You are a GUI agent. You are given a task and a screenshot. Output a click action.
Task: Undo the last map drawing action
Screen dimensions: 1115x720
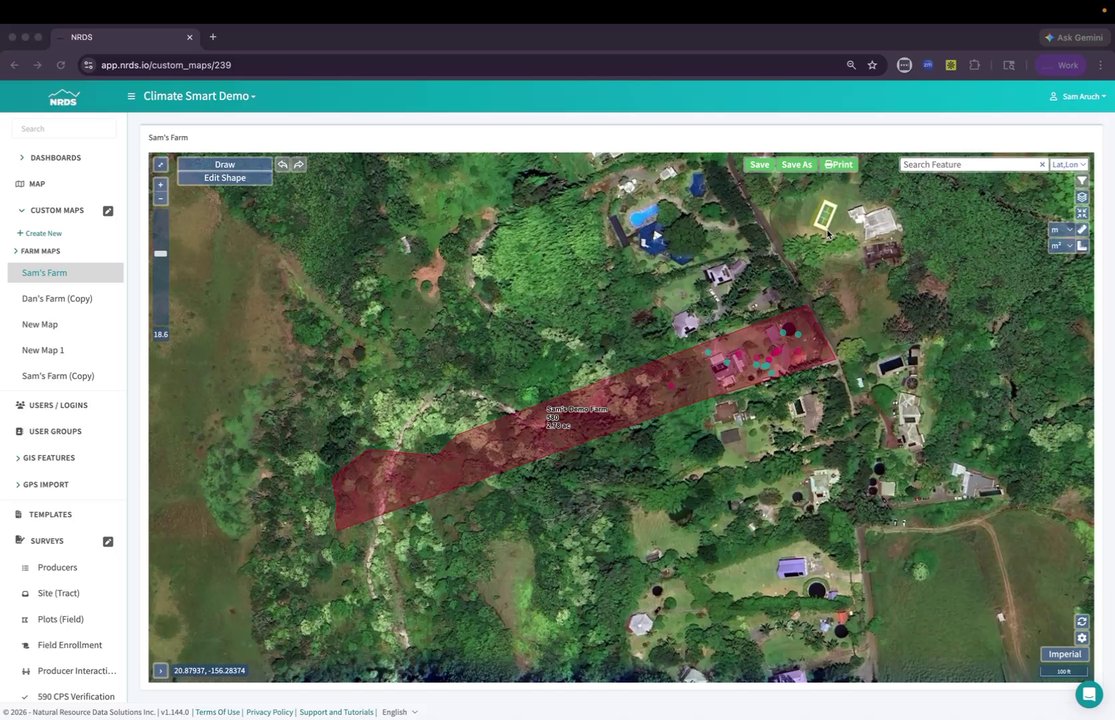point(283,164)
